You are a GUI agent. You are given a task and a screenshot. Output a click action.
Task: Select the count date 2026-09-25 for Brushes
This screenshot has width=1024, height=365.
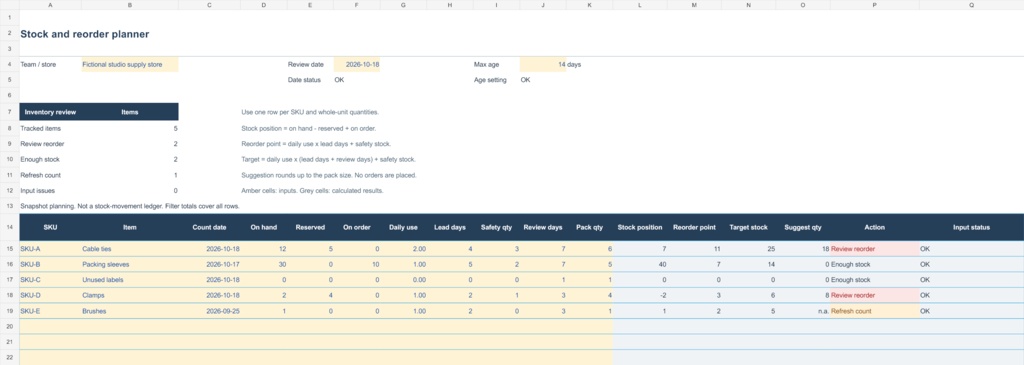point(209,311)
